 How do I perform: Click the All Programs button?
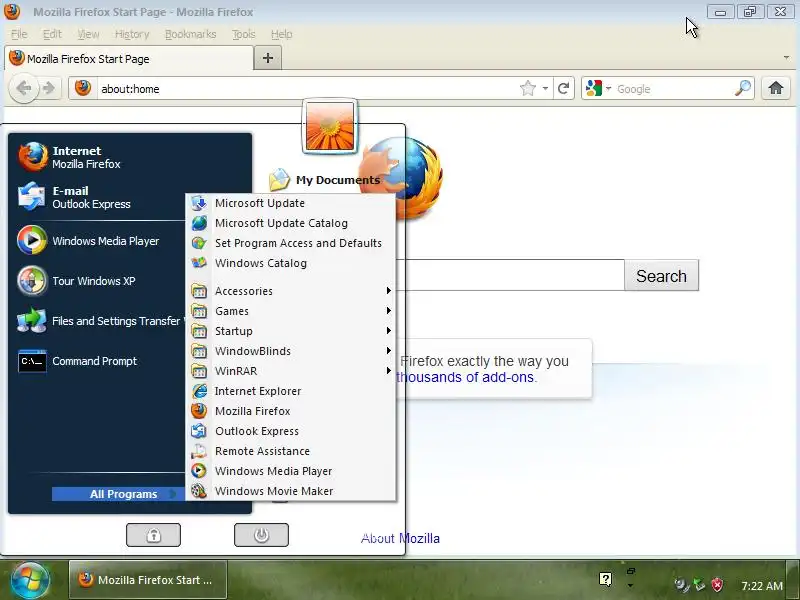[118, 494]
